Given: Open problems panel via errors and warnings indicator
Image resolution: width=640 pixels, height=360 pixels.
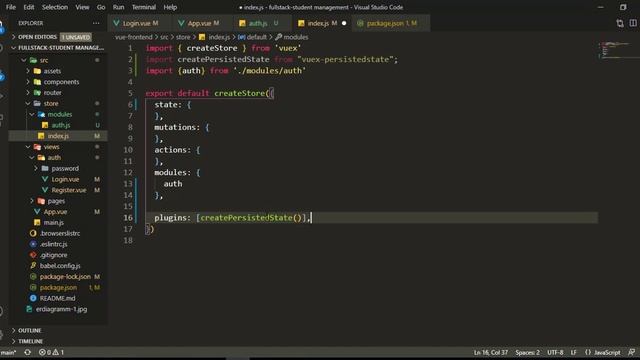Looking at the screenshot, I should pyautogui.click(x=51, y=352).
